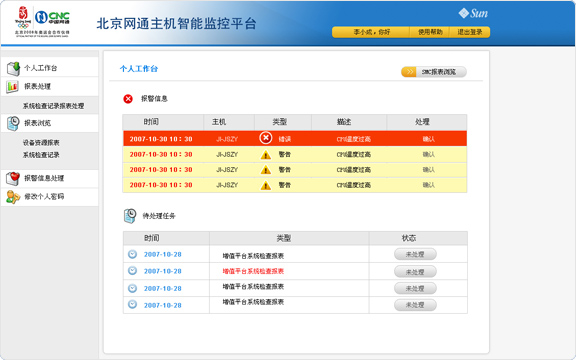Click 确认 in the bottom alarm row
Screen dimensions: 576x360
pyautogui.click(x=429, y=185)
